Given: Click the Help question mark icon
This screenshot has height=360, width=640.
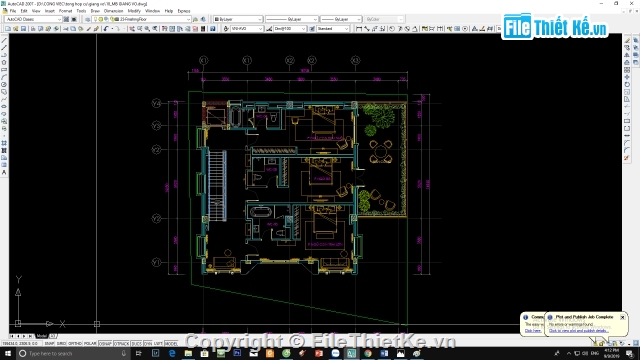Looking at the screenshot, I should point(212,29).
